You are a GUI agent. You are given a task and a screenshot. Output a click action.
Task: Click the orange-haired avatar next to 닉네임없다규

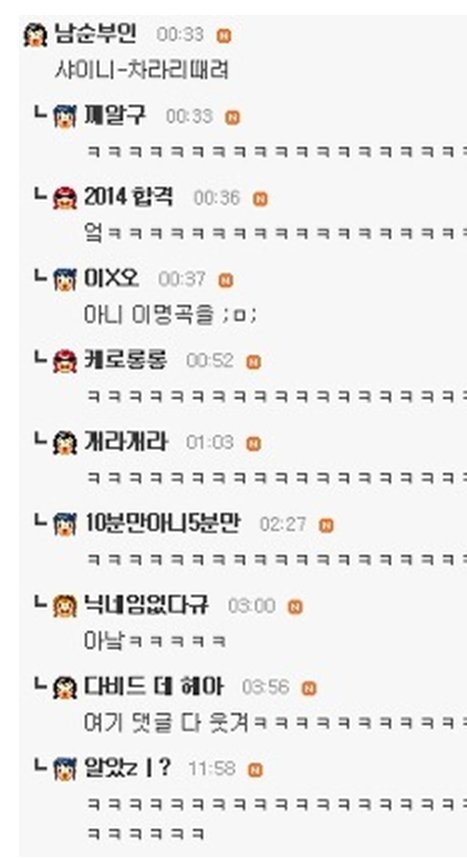[65, 606]
